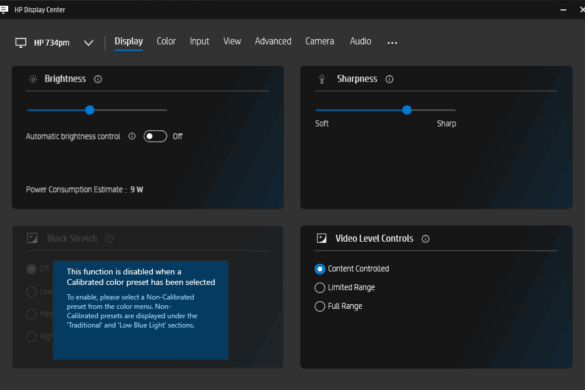The height and width of the screenshot is (390, 585).
Task: Click the Brightness sun icon
Action: point(33,79)
